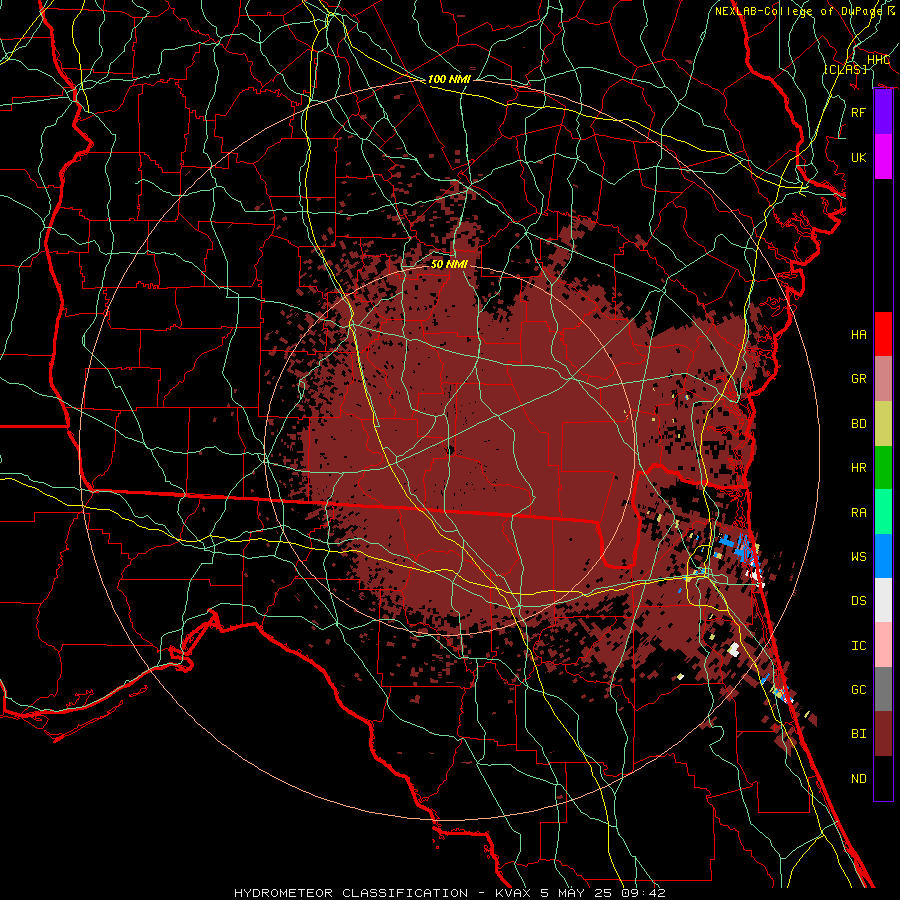Click the HA legend label
The width and height of the screenshot is (900, 900).
tap(859, 335)
